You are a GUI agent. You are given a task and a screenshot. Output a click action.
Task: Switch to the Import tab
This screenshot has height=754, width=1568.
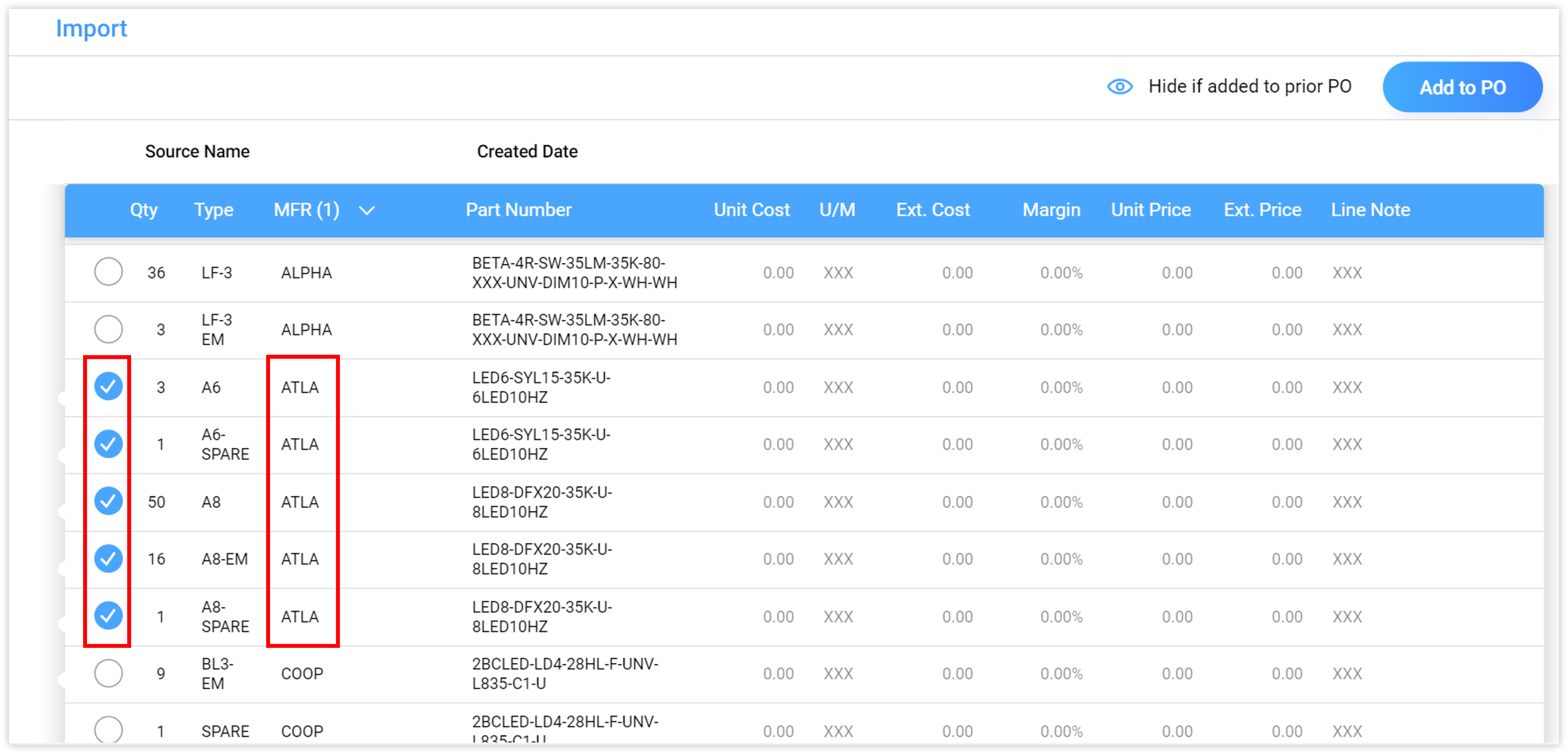[x=91, y=28]
